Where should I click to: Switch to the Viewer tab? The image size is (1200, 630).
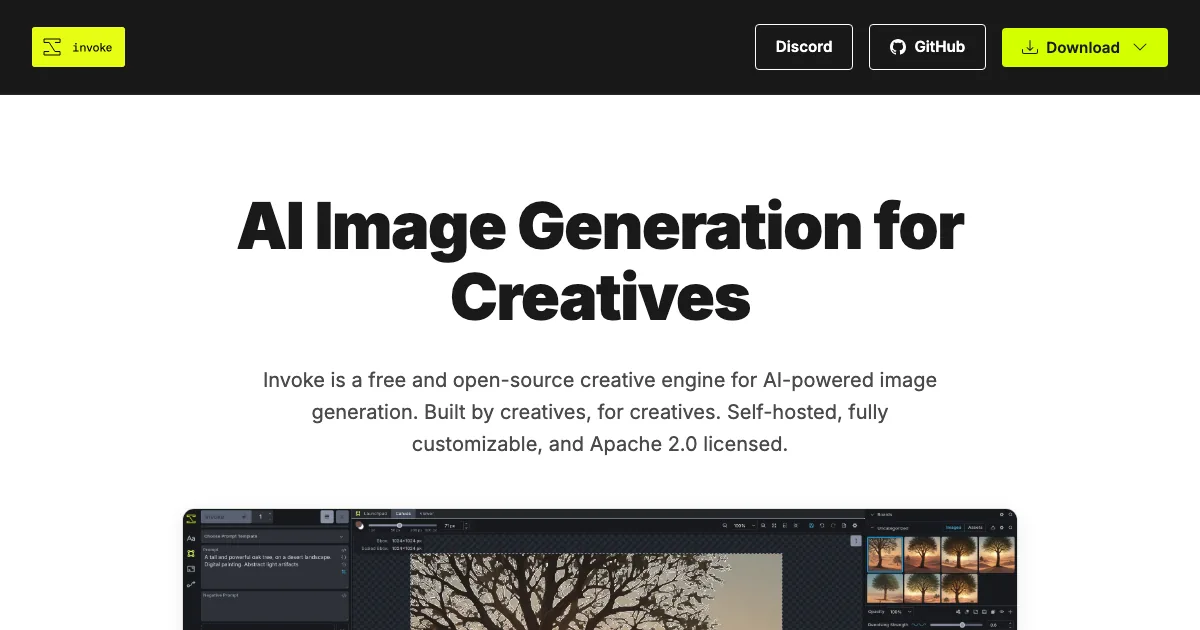pos(426,513)
